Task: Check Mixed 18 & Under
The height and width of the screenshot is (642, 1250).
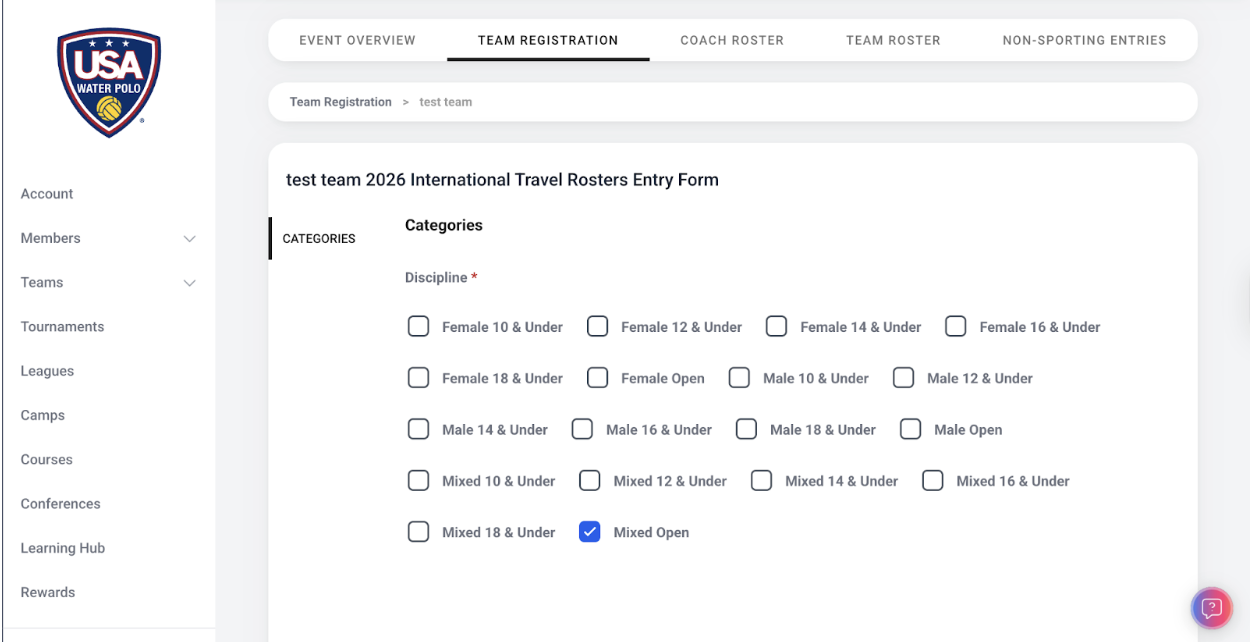Action: [418, 532]
